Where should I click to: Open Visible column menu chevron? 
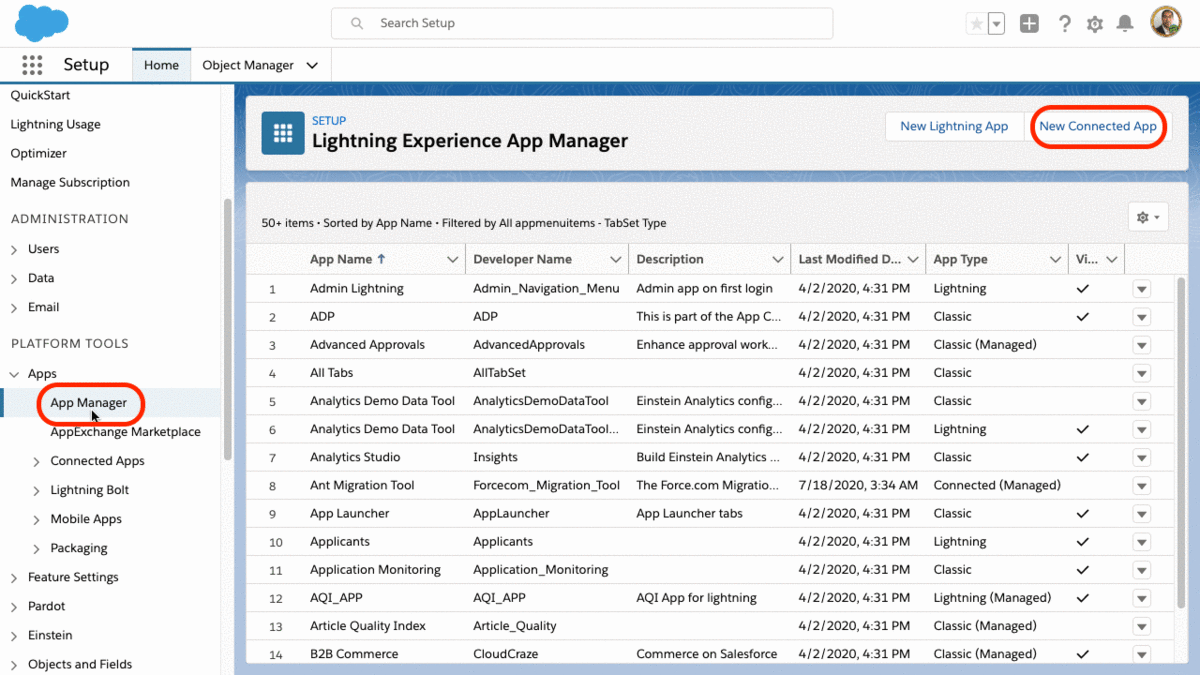pyautogui.click(x=1111, y=259)
